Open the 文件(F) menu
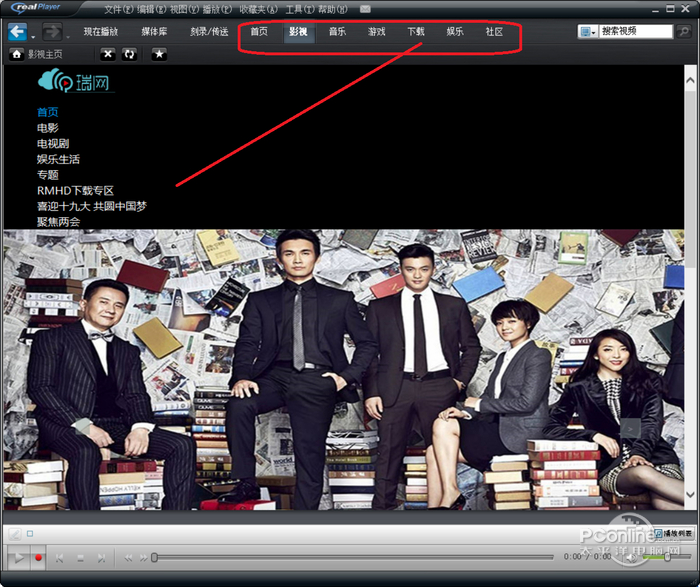The height and width of the screenshot is (587, 700). (119, 9)
